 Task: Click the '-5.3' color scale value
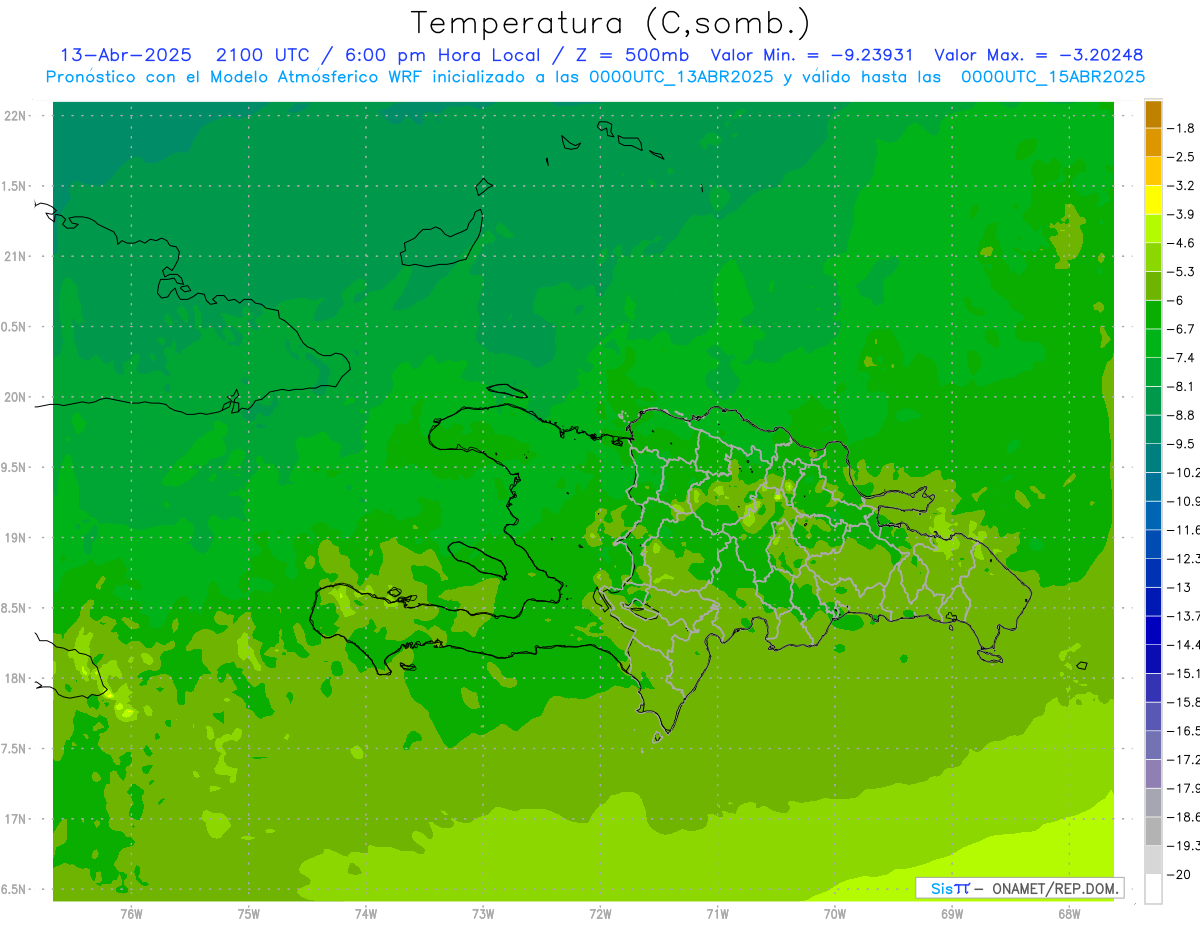point(1182,271)
